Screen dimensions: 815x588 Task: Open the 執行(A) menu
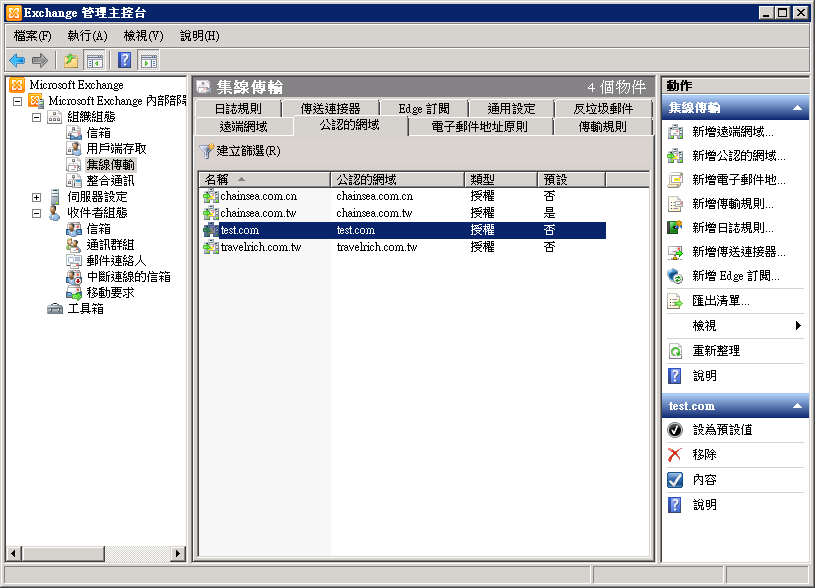87,36
